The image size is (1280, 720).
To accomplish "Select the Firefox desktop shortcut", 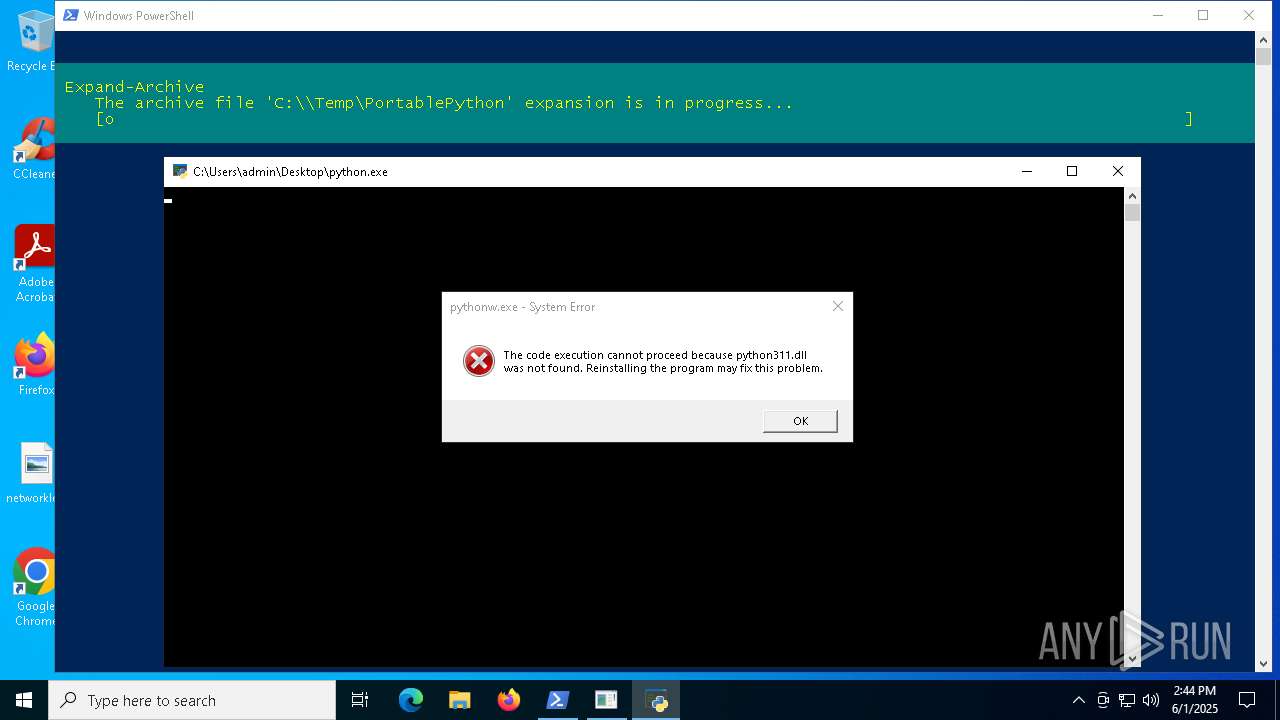I will tap(35, 365).
